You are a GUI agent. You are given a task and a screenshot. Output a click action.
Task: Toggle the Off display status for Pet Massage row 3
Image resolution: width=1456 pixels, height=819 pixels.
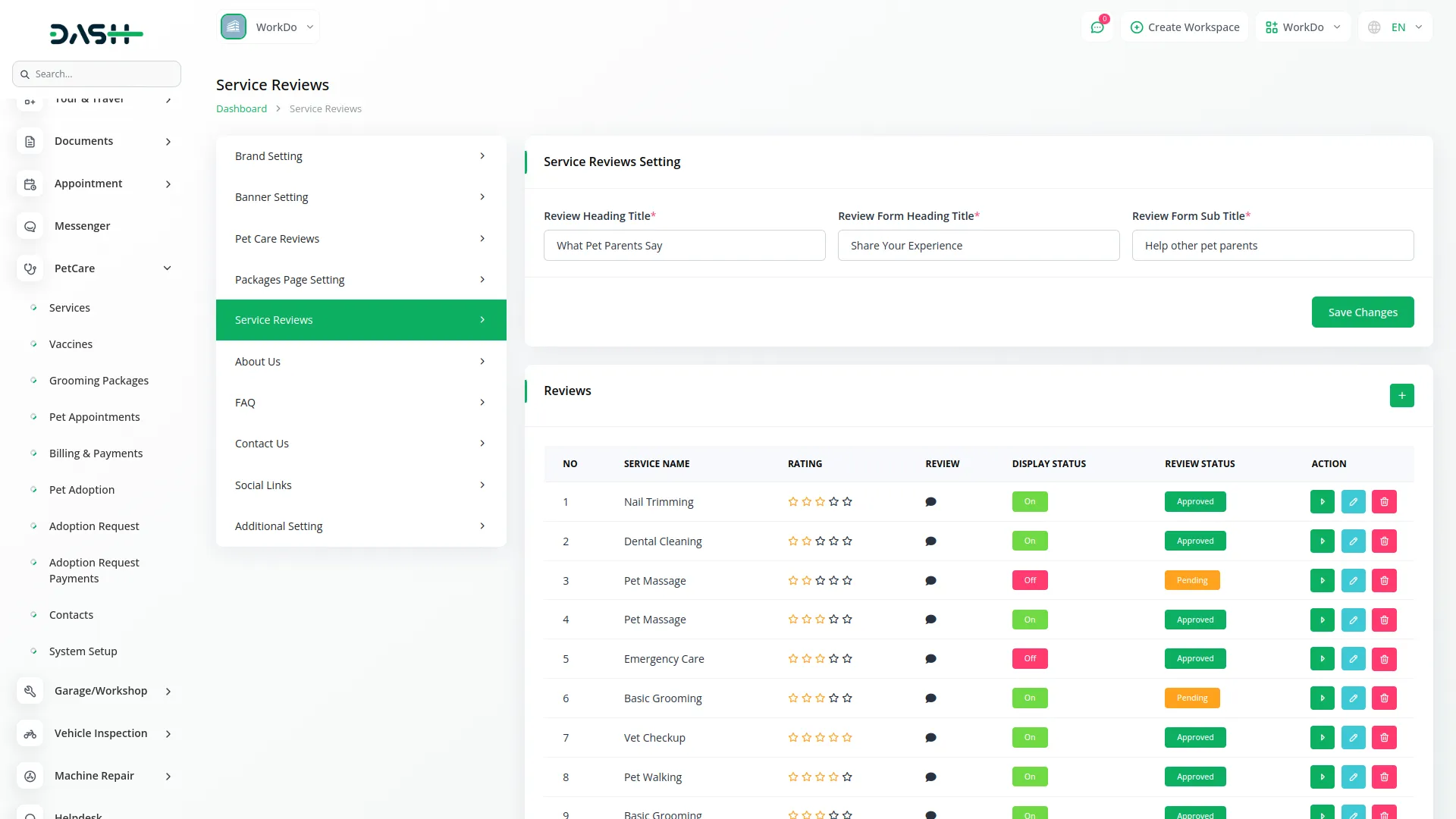1029,581
